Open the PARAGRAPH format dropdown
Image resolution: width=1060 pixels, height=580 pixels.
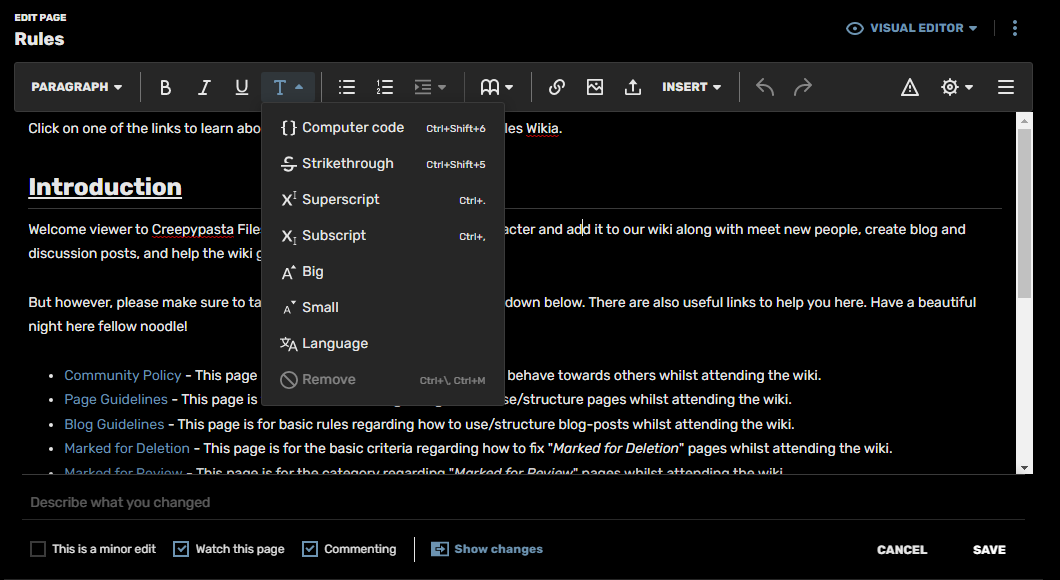pyautogui.click(x=76, y=87)
